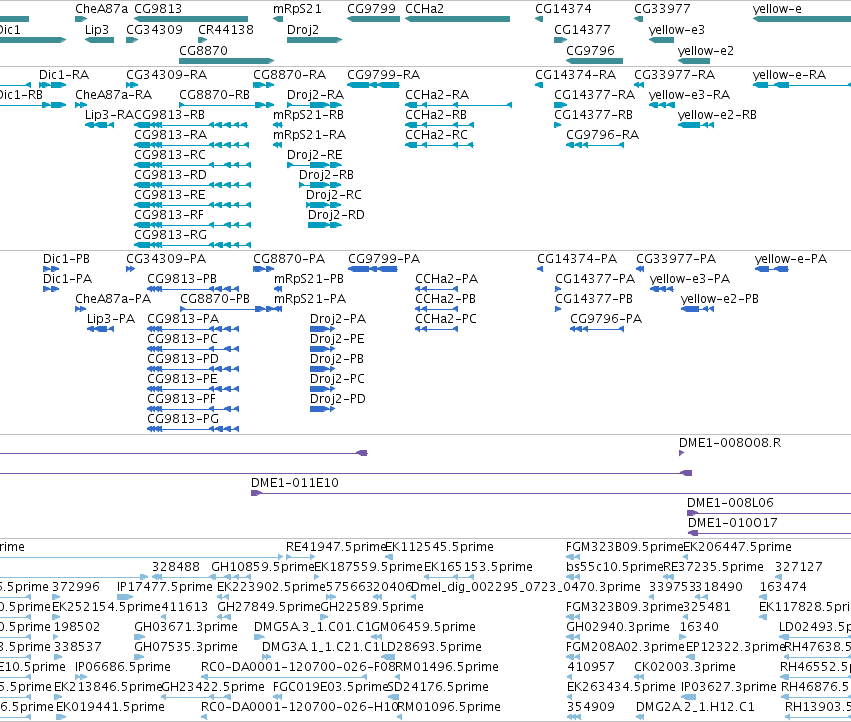Select the Lip3 gene label
This screenshot has height=722, width=851.
point(97,29)
